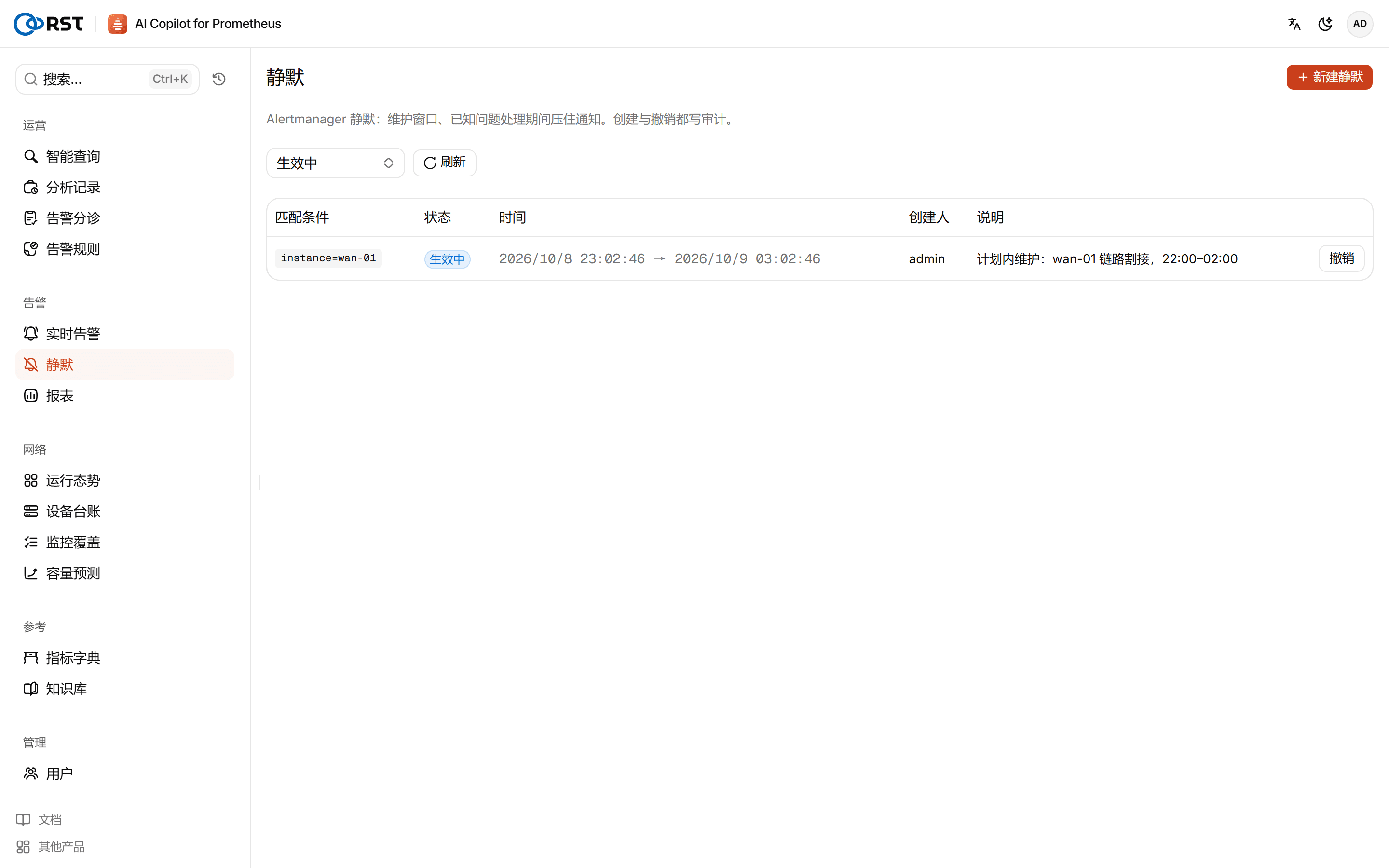Click the AI Copilot for Prometheus app icon
1389x868 pixels.
tap(118, 24)
